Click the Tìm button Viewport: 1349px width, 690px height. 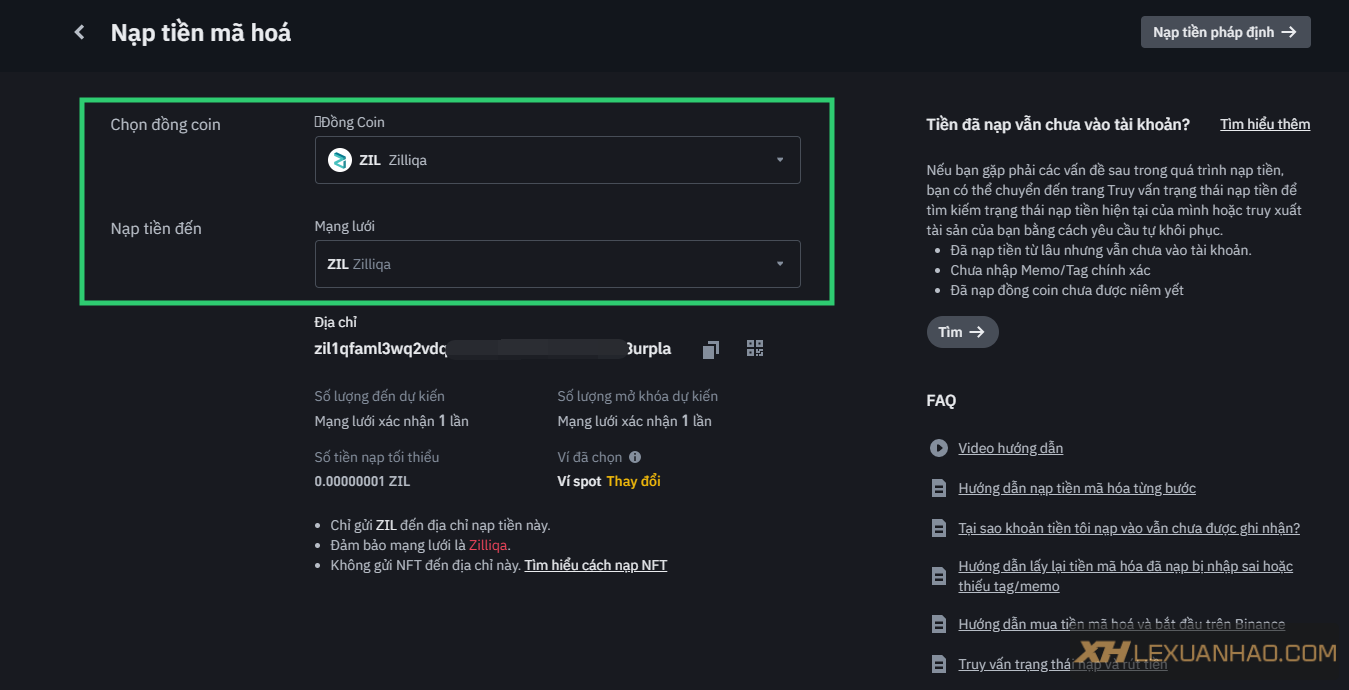962,332
